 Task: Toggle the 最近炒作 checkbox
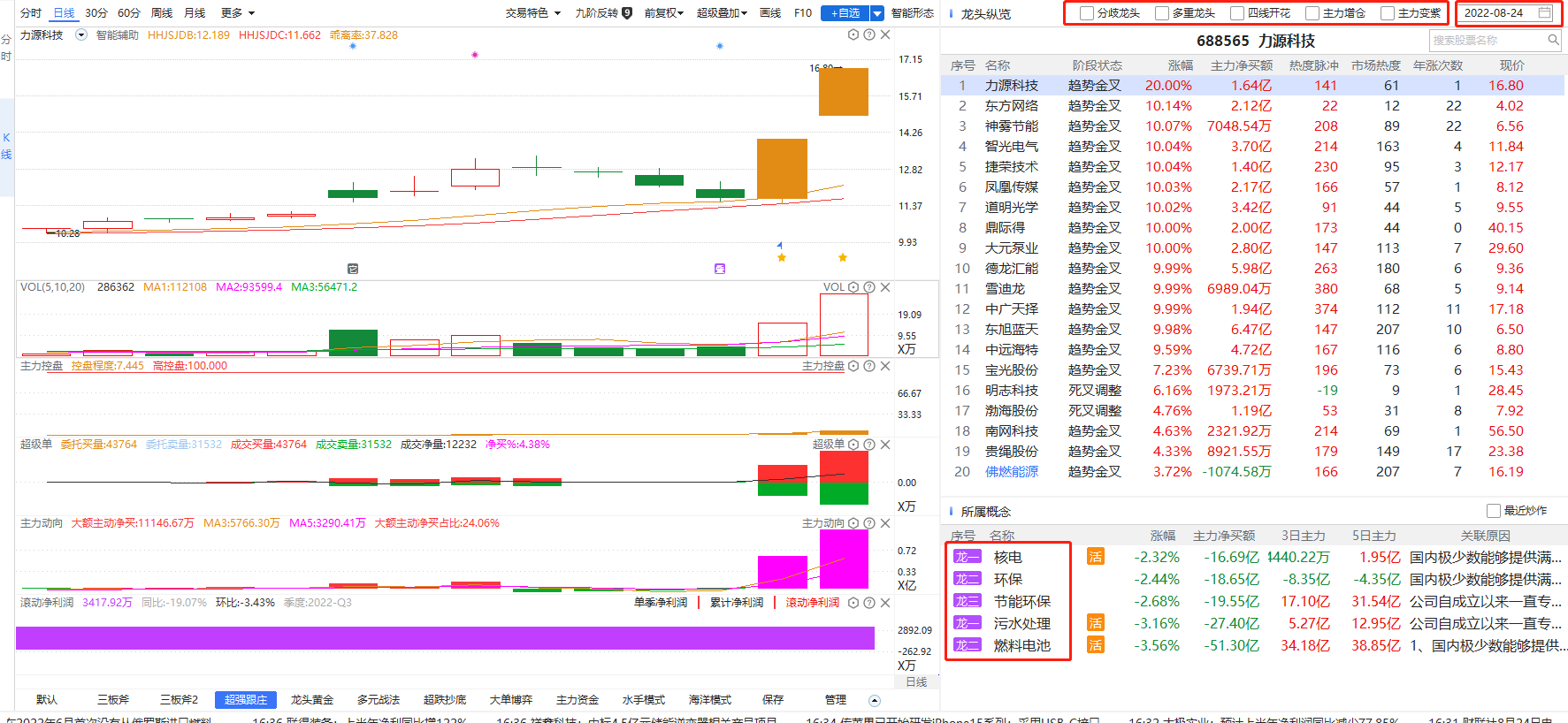point(1494,511)
